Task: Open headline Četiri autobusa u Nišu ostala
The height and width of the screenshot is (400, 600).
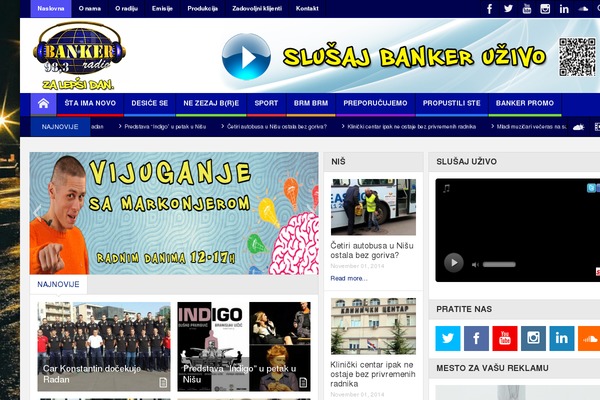Action: click(x=372, y=250)
